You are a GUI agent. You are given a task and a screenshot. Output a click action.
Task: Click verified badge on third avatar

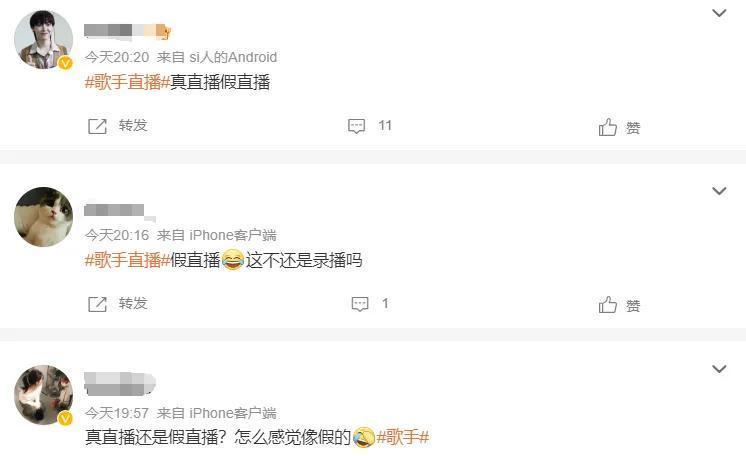click(65, 418)
